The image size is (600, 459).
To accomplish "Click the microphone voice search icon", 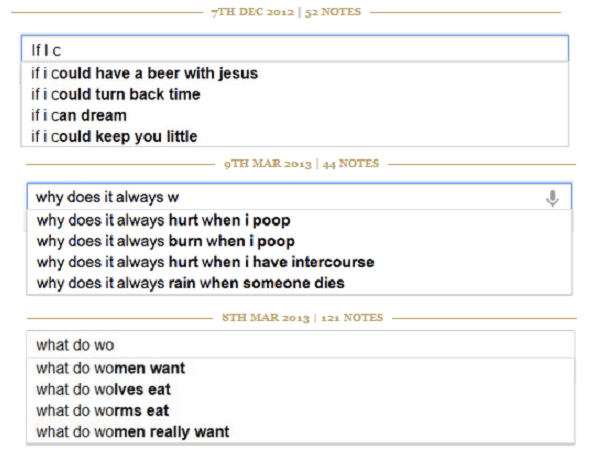I will [x=552, y=198].
